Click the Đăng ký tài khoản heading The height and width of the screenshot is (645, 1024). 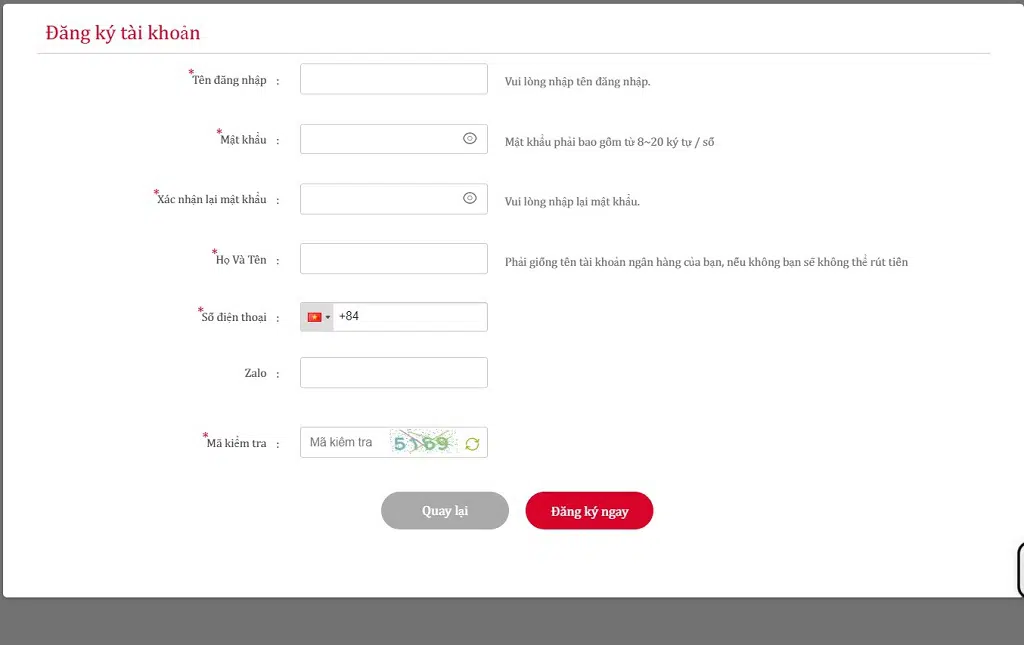click(123, 33)
